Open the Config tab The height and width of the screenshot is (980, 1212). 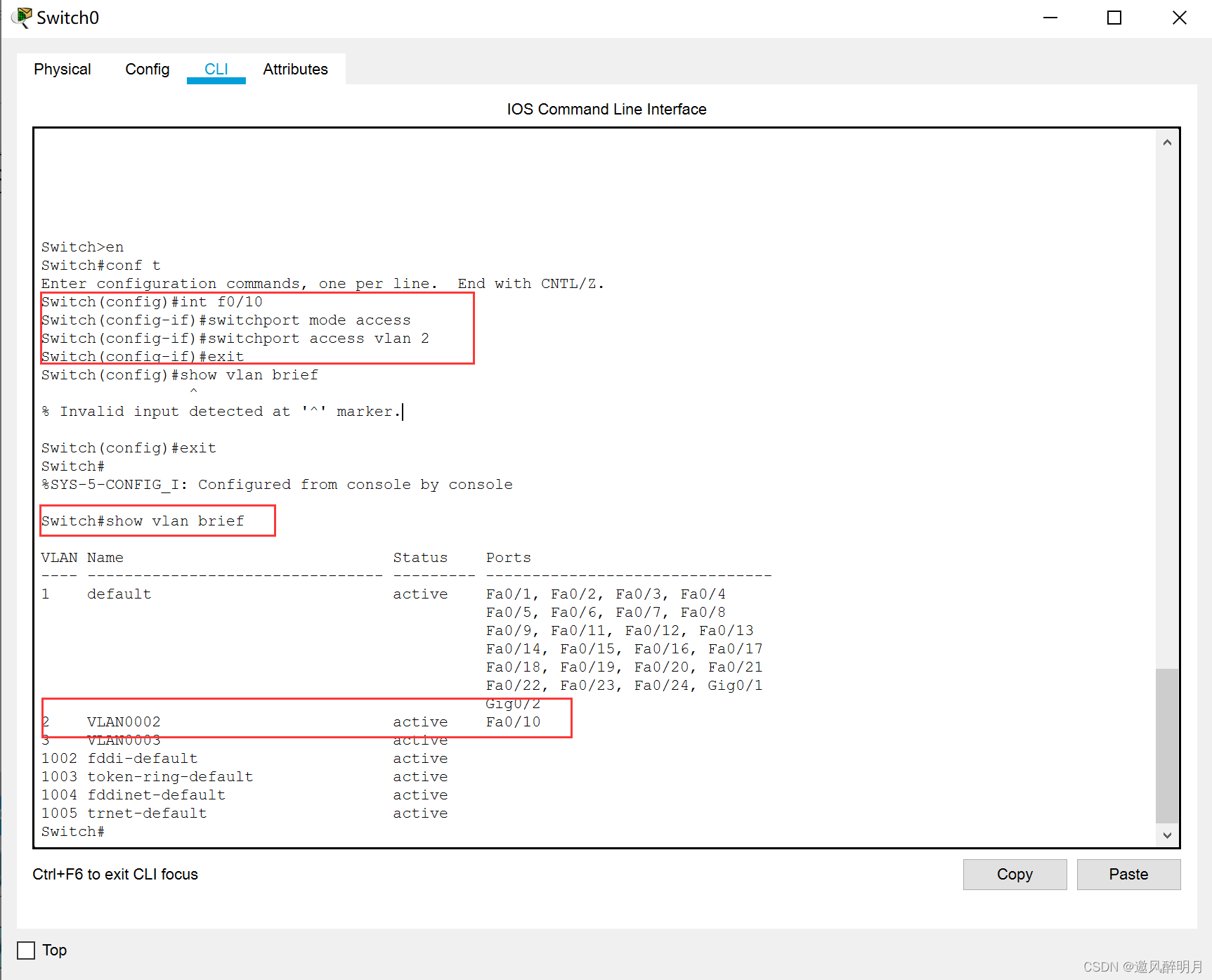coord(147,69)
